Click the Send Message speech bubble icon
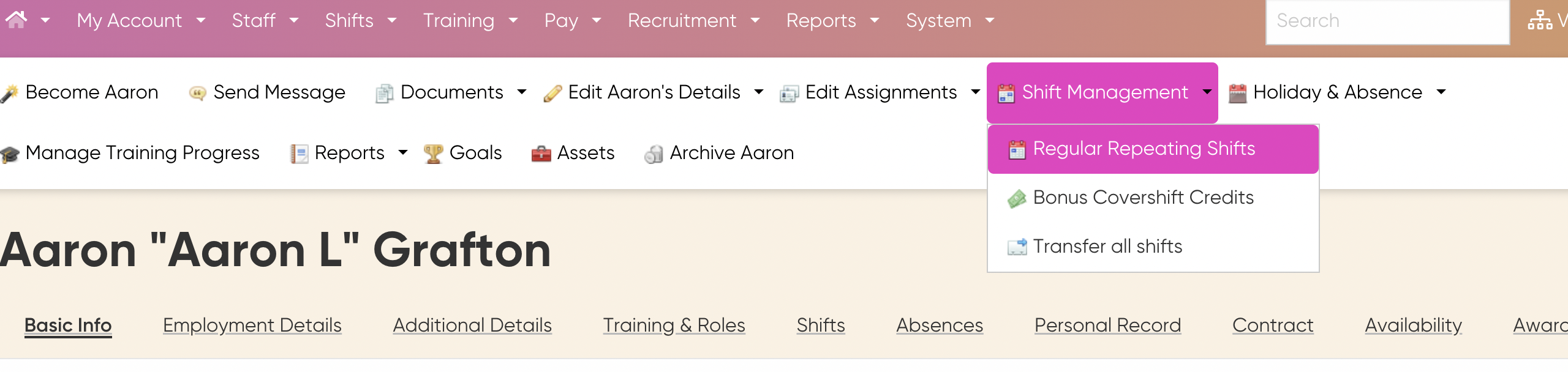 pos(197,93)
